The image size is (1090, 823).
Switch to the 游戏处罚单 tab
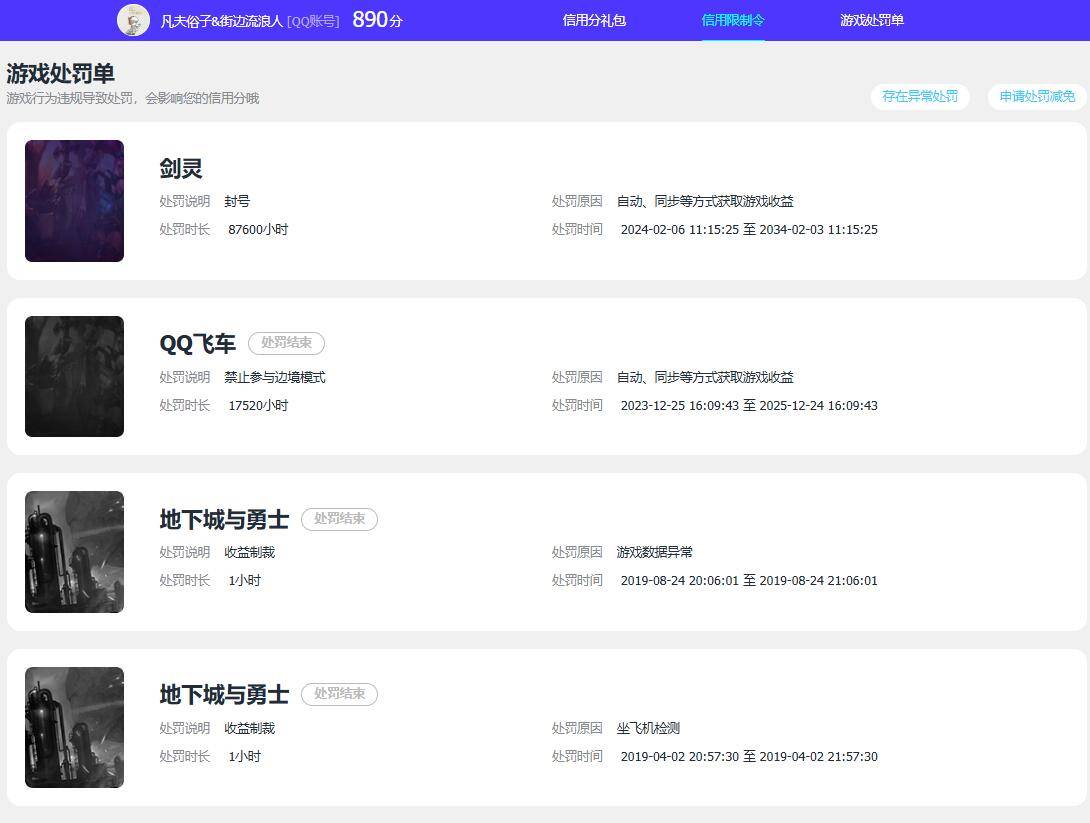(x=870, y=20)
